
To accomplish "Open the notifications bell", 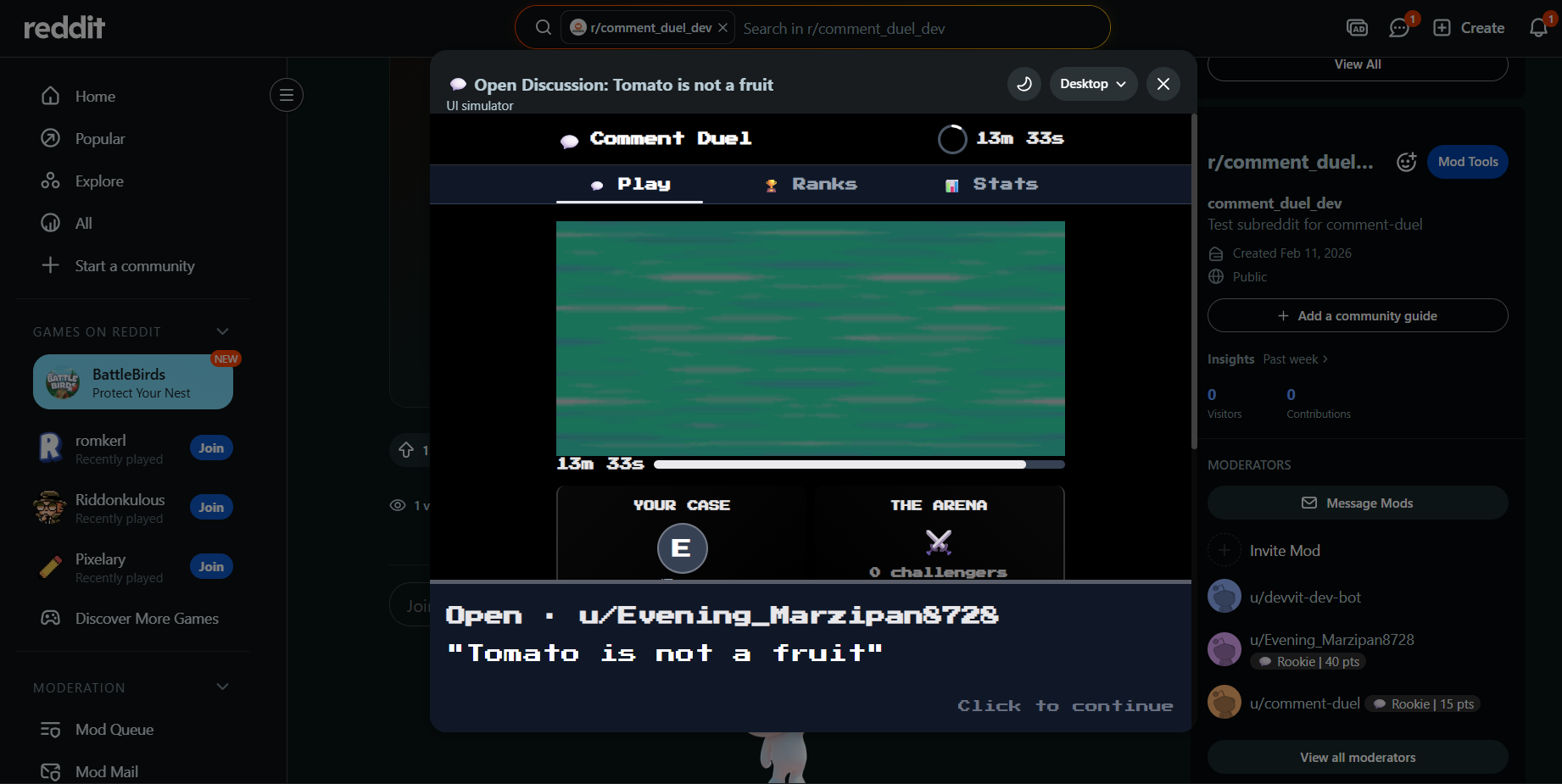I will 1538,28.
